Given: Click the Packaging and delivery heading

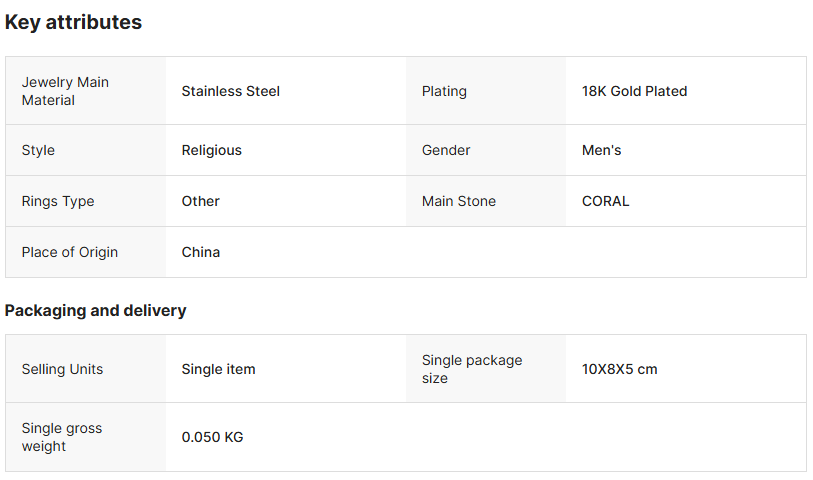Looking at the screenshot, I should [95, 310].
